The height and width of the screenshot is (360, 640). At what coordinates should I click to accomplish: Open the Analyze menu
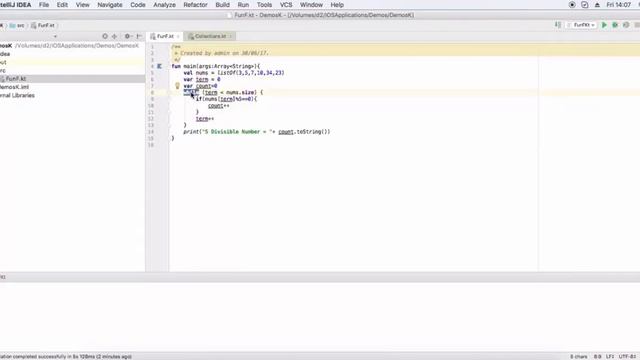pos(164,5)
